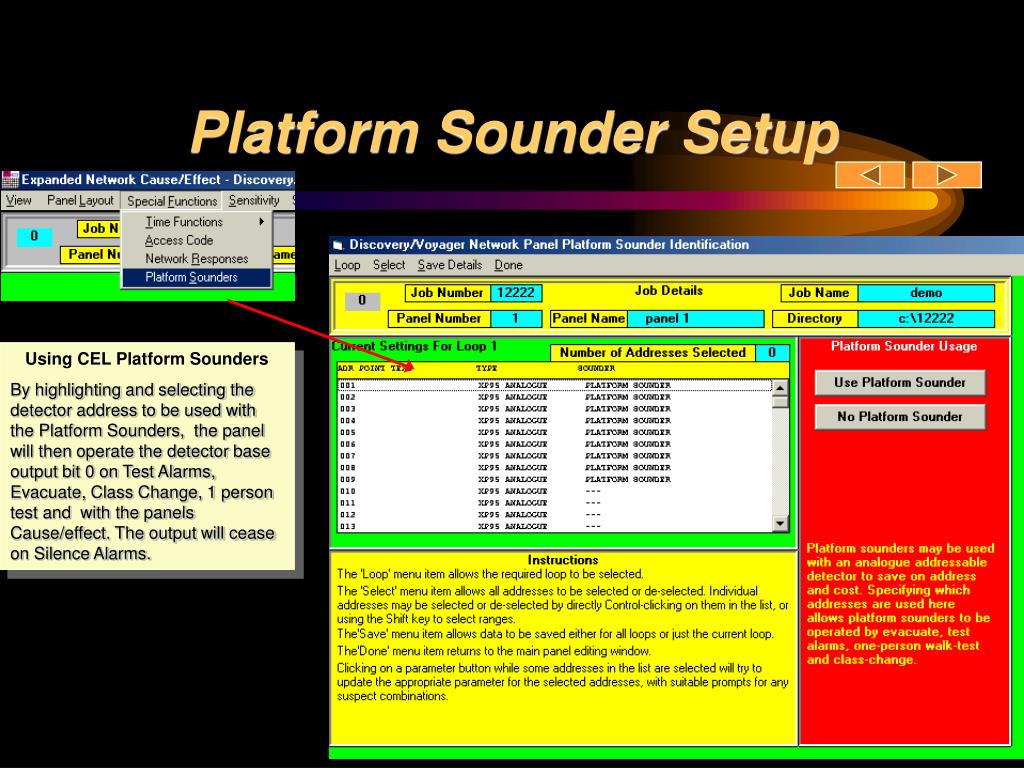Click the Done menu item
The width and height of the screenshot is (1024, 768).
coord(509,265)
